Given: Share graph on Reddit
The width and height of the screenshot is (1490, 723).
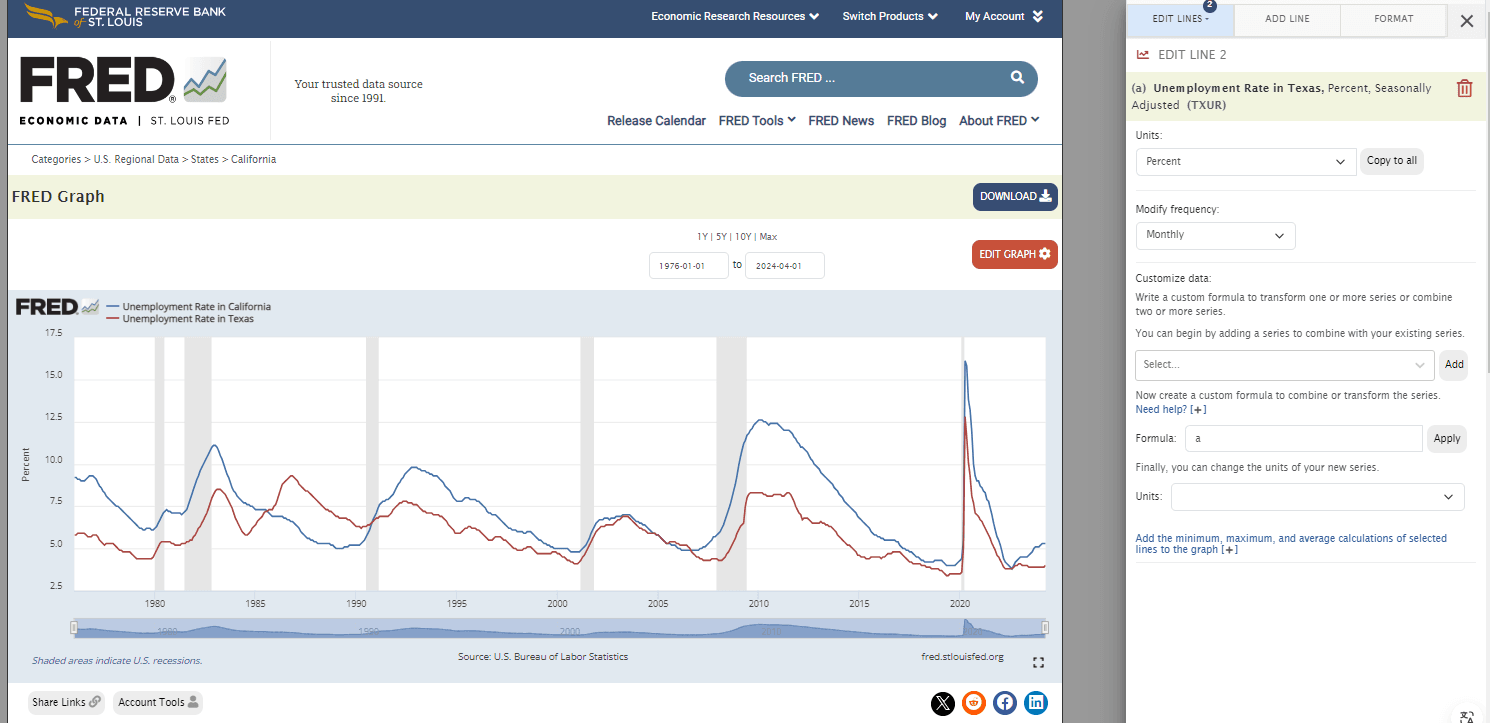Looking at the screenshot, I should tap(973, 703).
